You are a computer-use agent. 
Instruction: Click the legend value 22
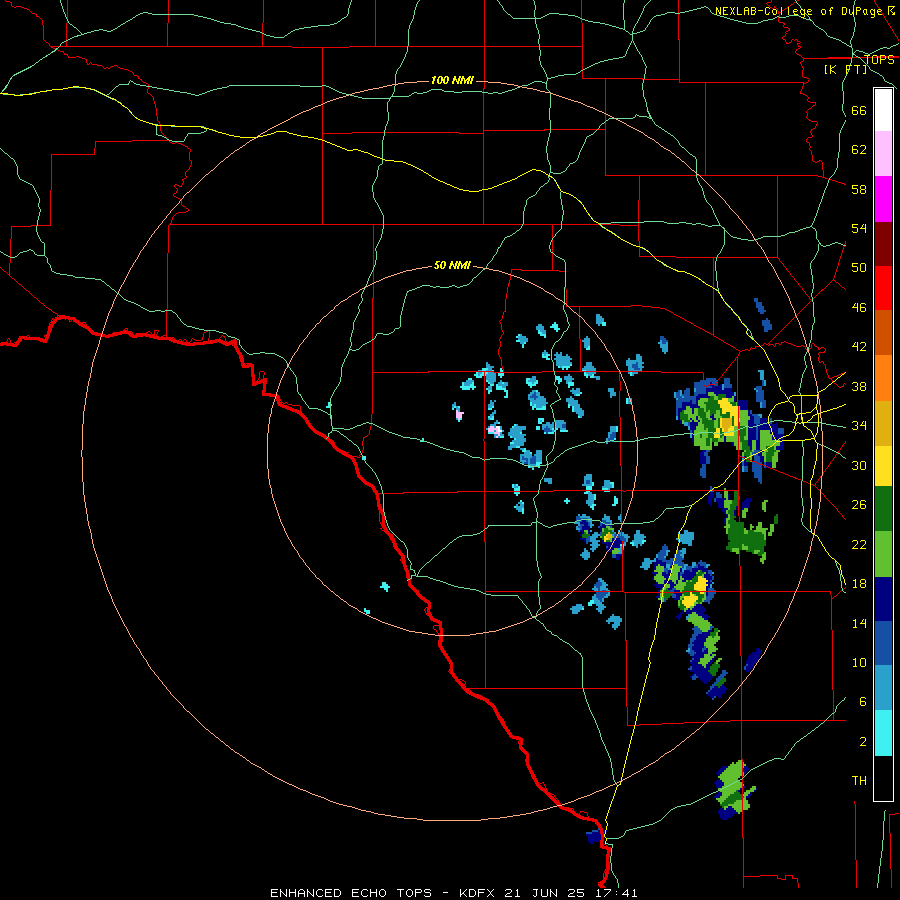859,545
